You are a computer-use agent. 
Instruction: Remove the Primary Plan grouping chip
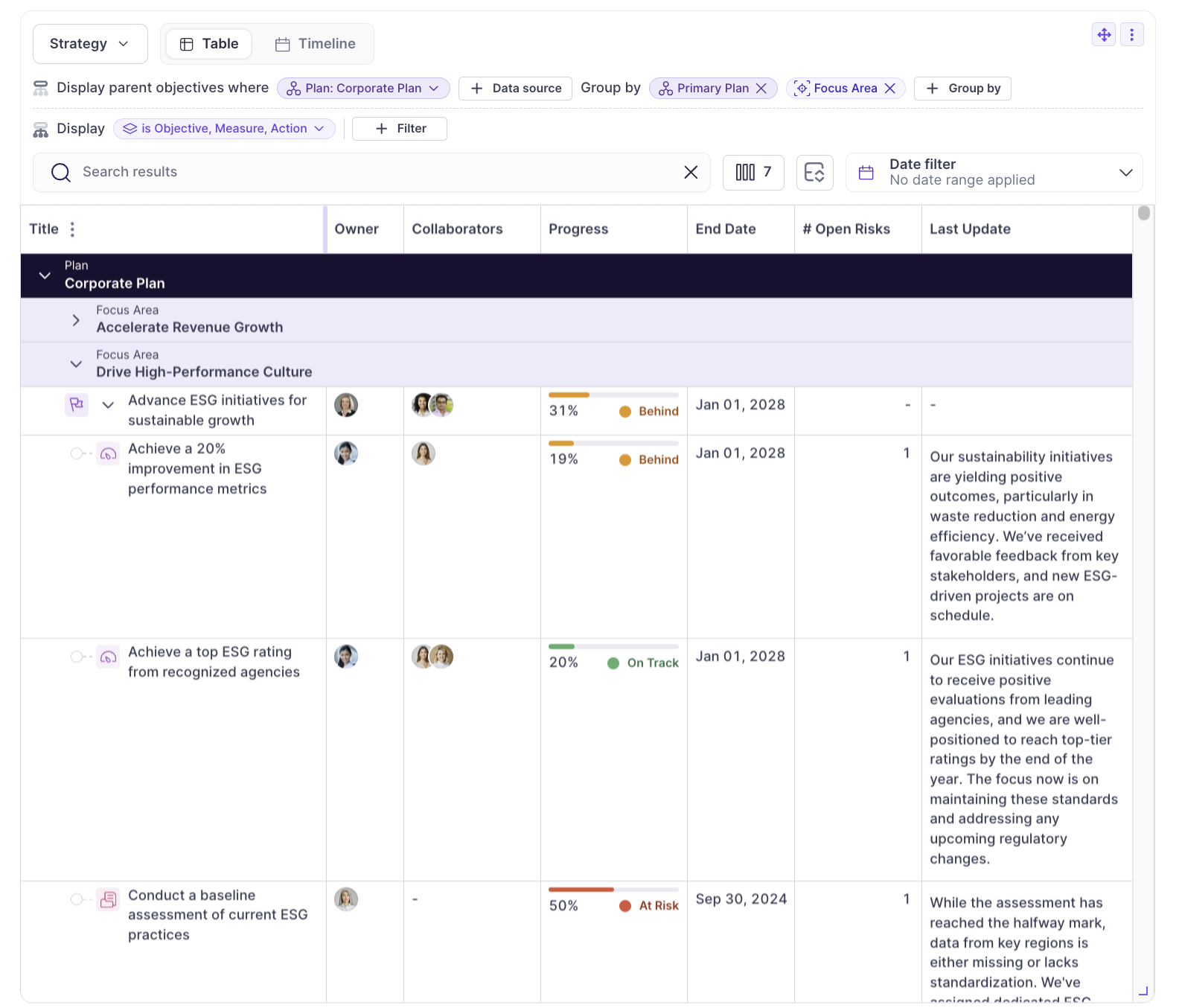(761, 89)
